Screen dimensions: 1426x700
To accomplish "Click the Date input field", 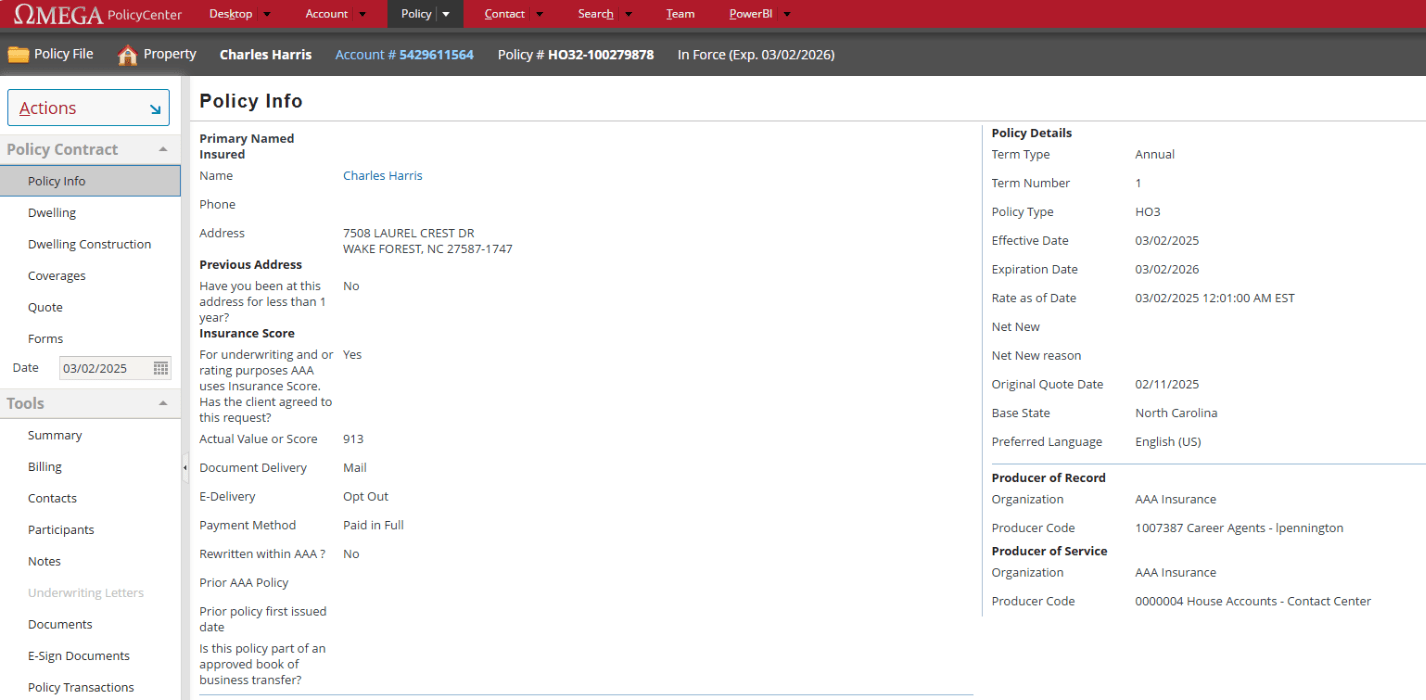I will click(x=105, y=368).
